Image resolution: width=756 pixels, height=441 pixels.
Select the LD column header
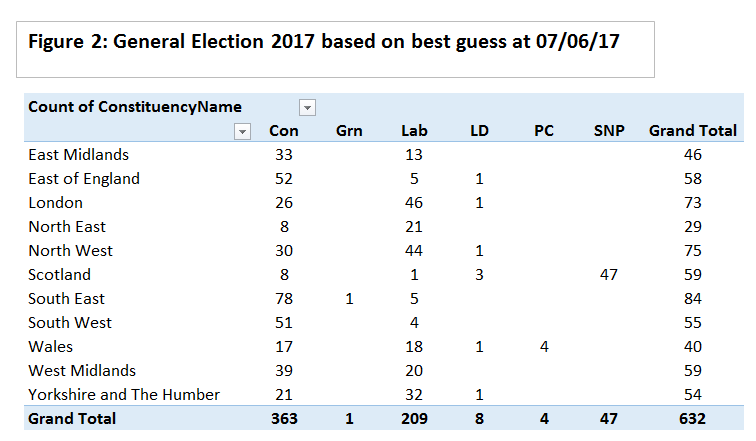tap(480, 131)
